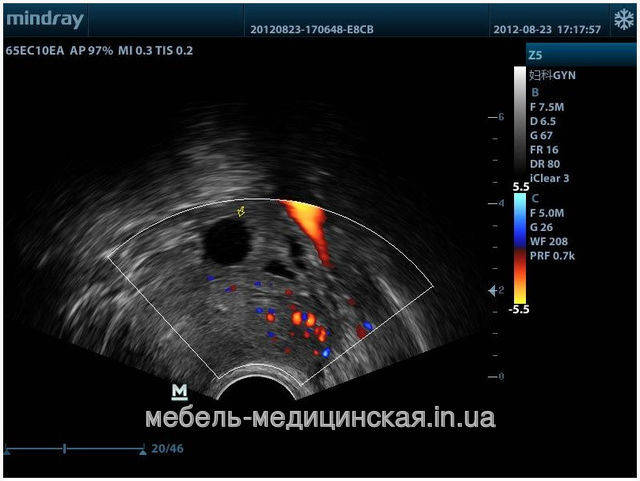Click the Mindray logo
The width and height of the screenshot is (640, 481).
point(43,19)
